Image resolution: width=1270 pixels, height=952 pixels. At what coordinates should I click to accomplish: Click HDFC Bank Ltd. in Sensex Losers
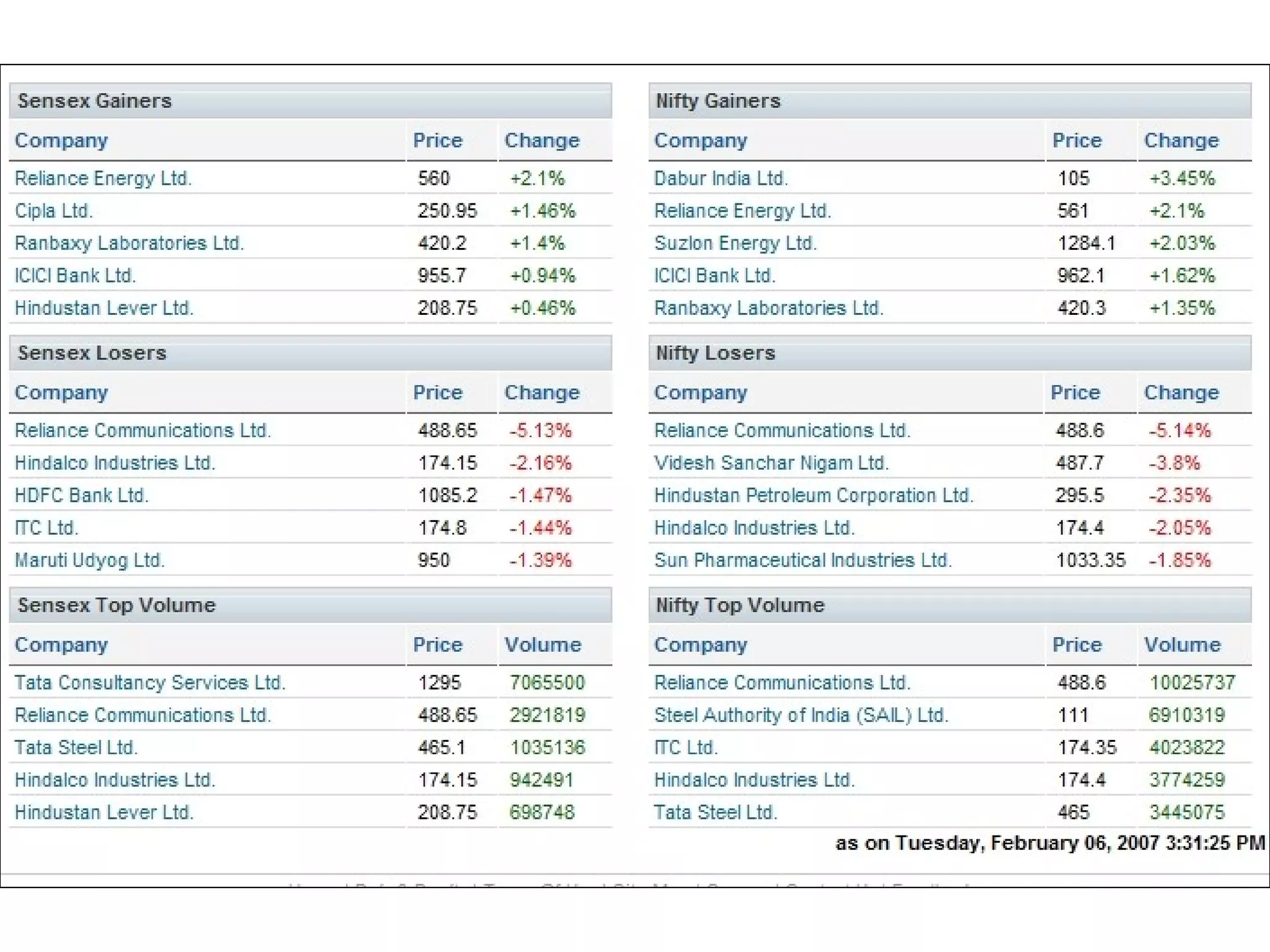pos(81,495)
